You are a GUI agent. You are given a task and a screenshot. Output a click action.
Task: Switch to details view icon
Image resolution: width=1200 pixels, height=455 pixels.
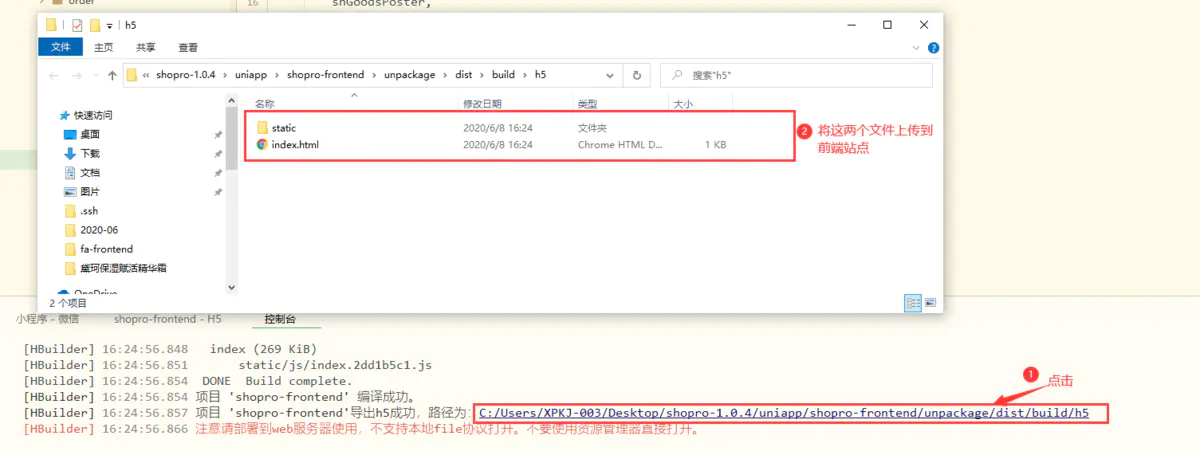913,302
